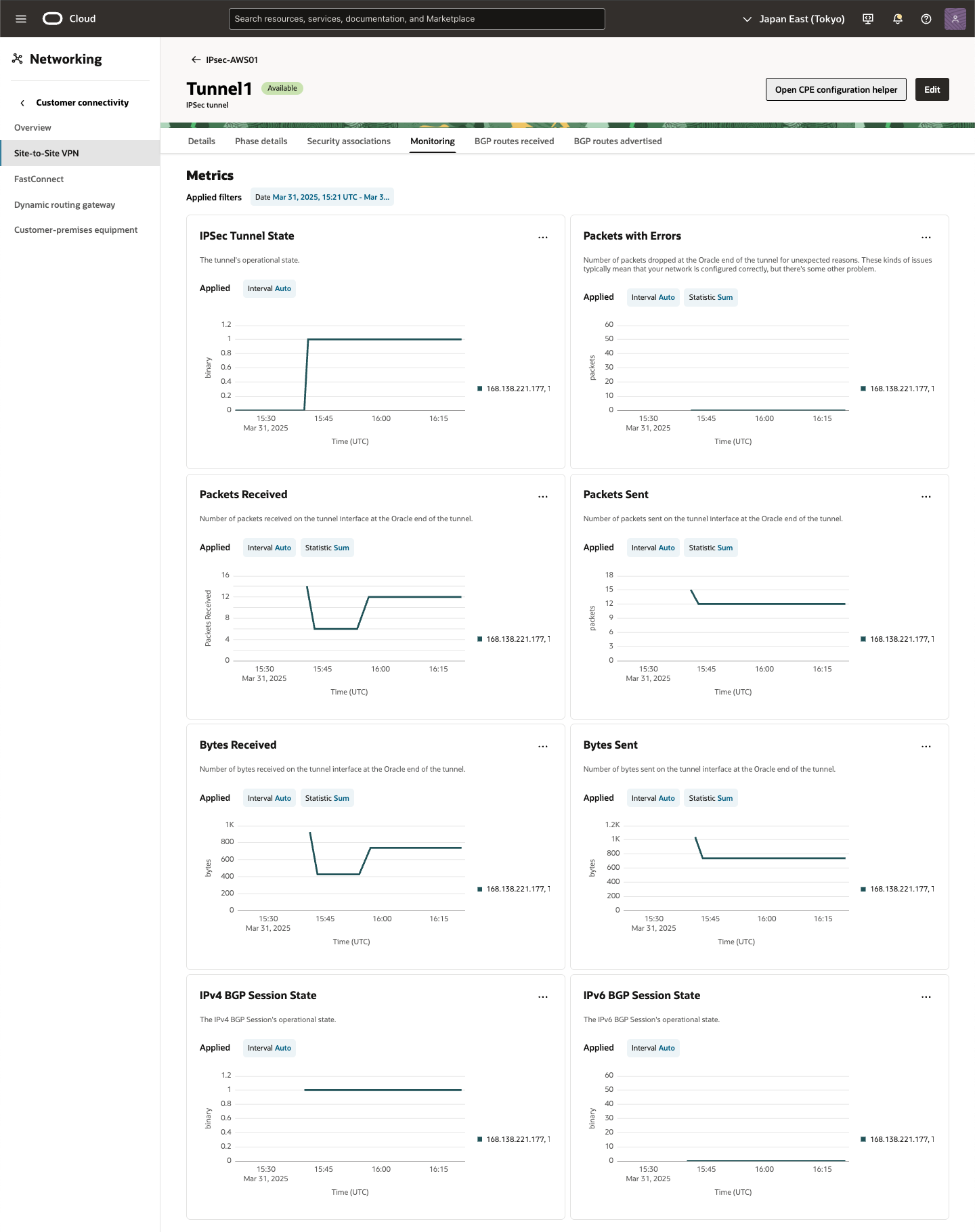This screenshot has width=975, height=1232.
Task: Open notifications bell in header
Action: (898, 19)
